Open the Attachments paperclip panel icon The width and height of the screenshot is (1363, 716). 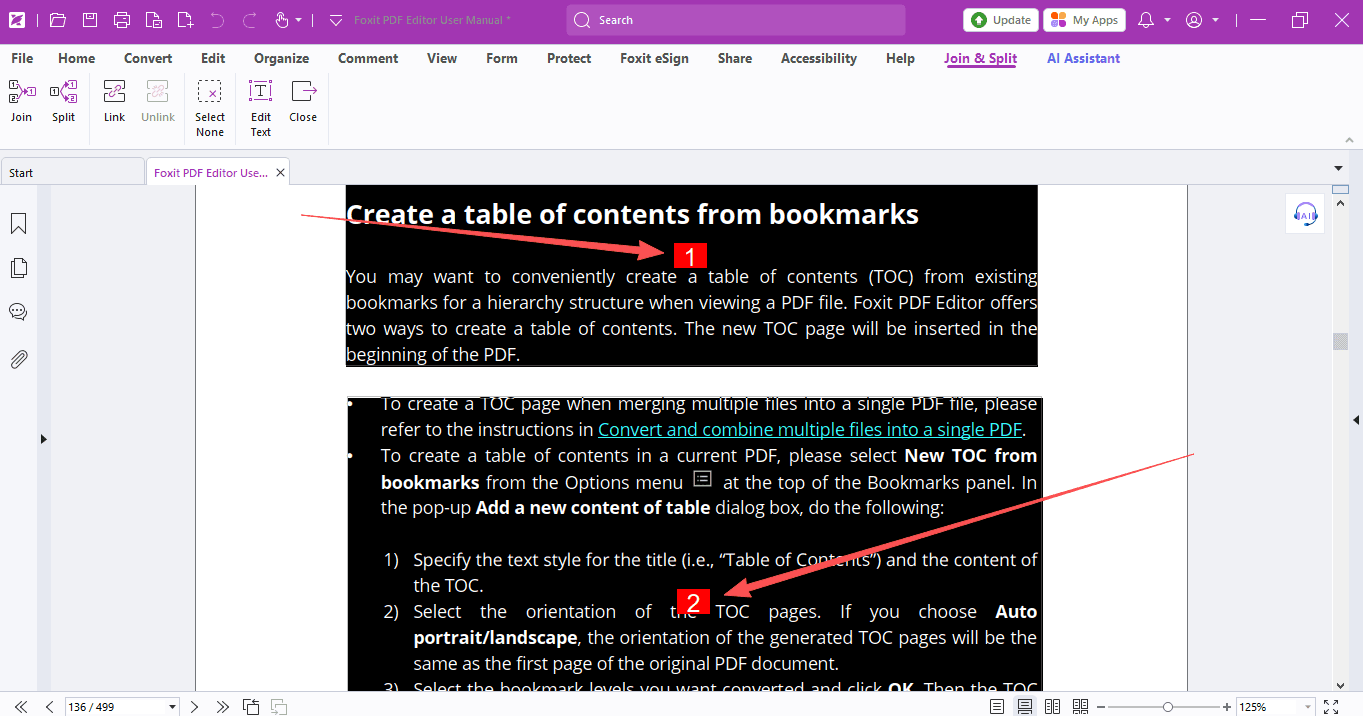[x=18, y=359]
